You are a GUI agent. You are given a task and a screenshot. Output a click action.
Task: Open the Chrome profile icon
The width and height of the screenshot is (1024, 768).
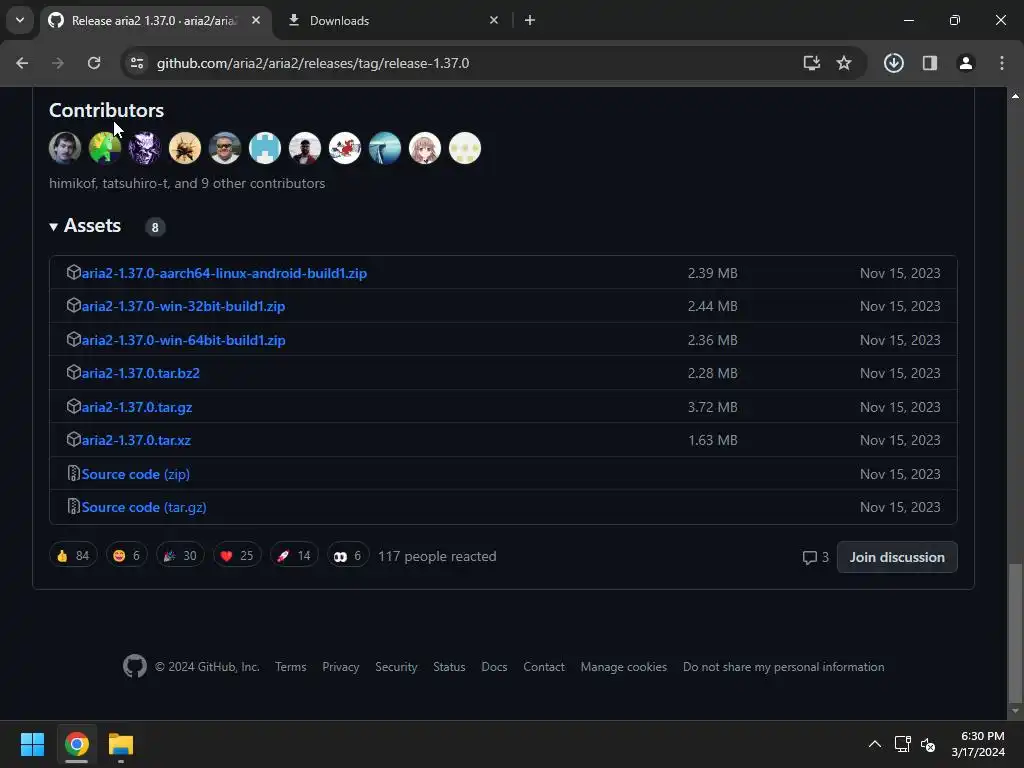point(966,63)
